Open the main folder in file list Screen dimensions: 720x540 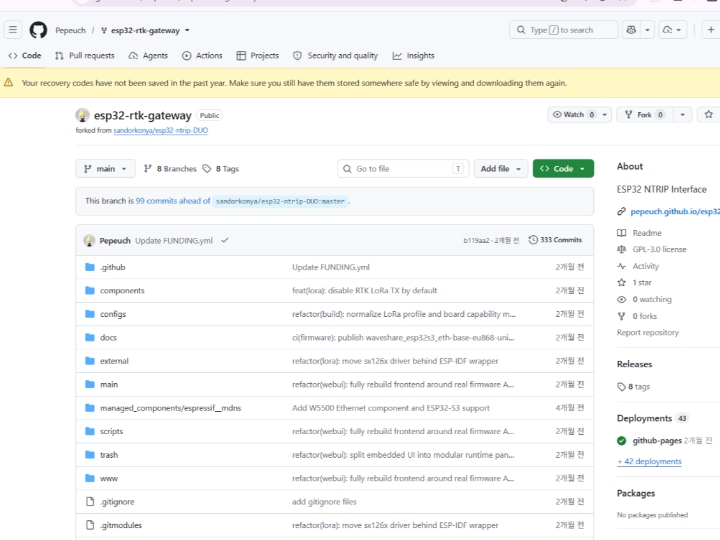click(x=109, y=384)
